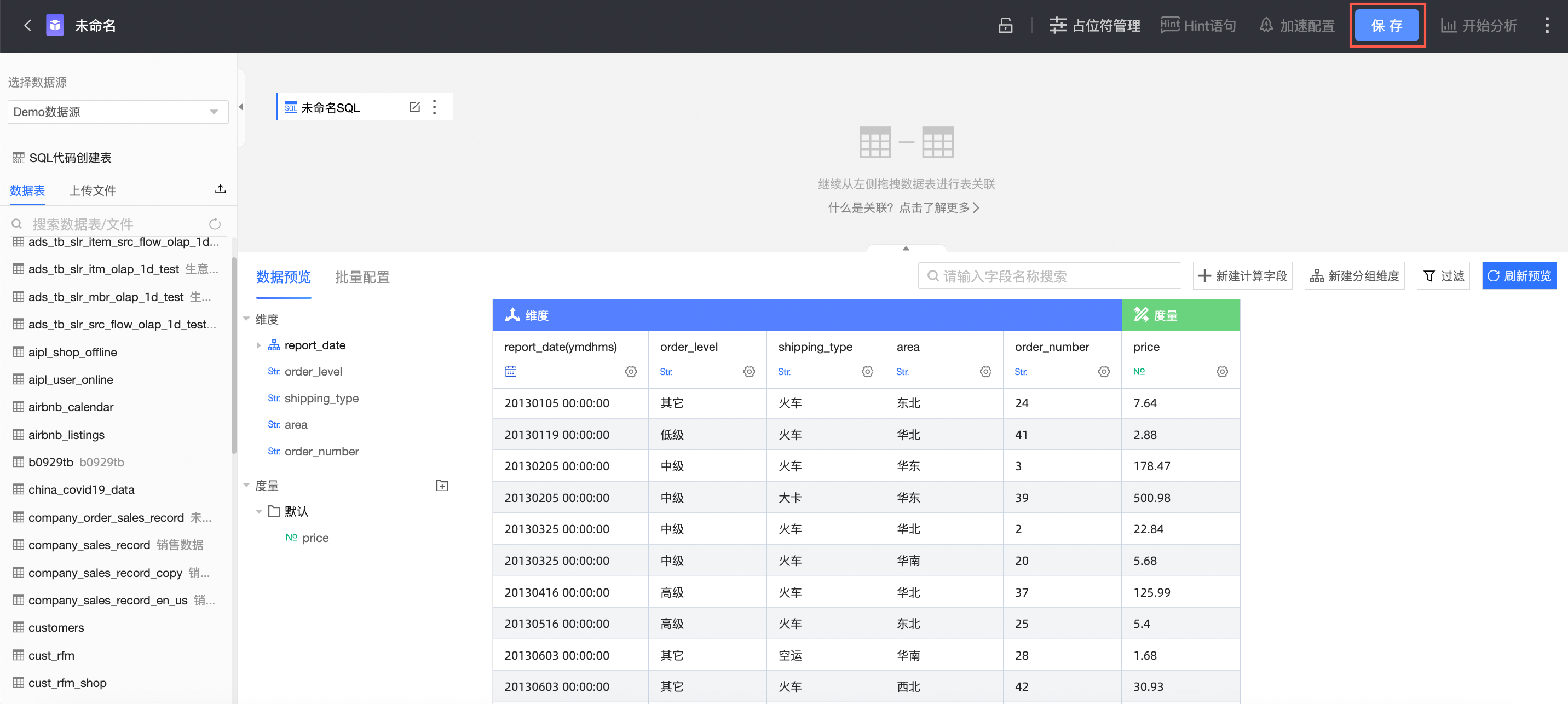This screenshot has height=704, width=1568.
Task: Click the cell showing price 500.98
Action: (1180, 498)
